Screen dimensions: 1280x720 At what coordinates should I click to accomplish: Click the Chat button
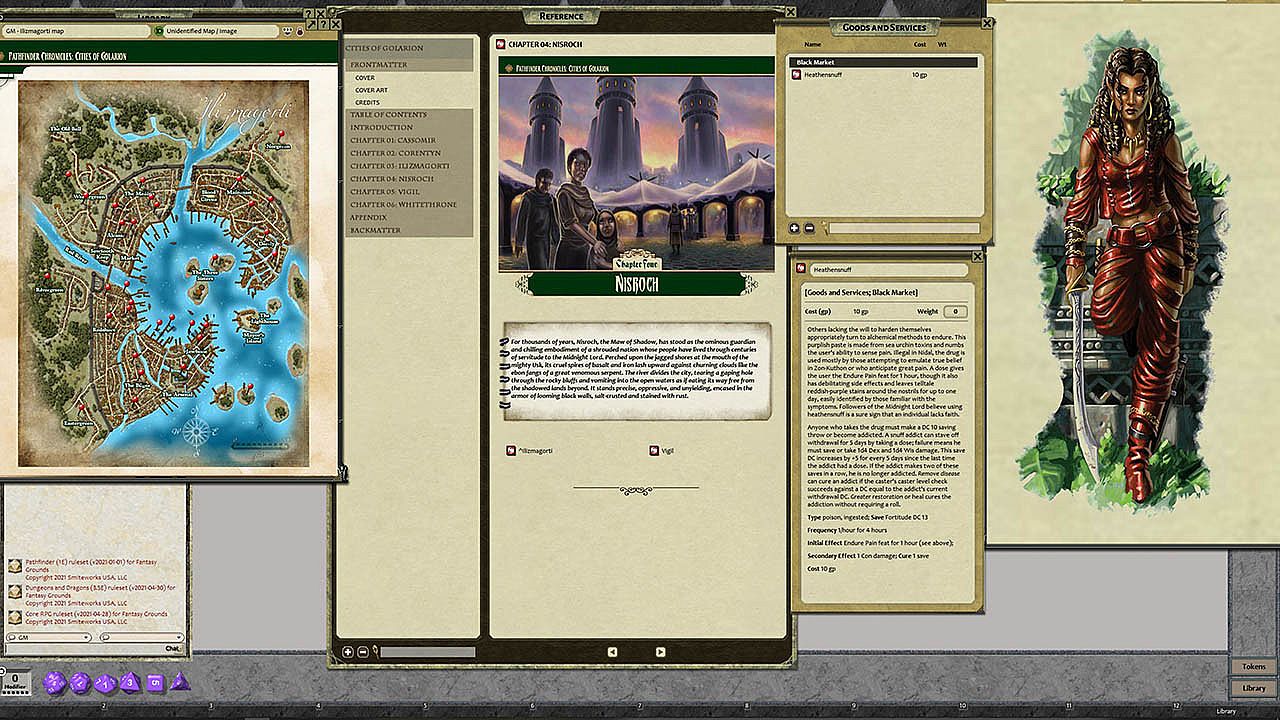coord(173,648)
